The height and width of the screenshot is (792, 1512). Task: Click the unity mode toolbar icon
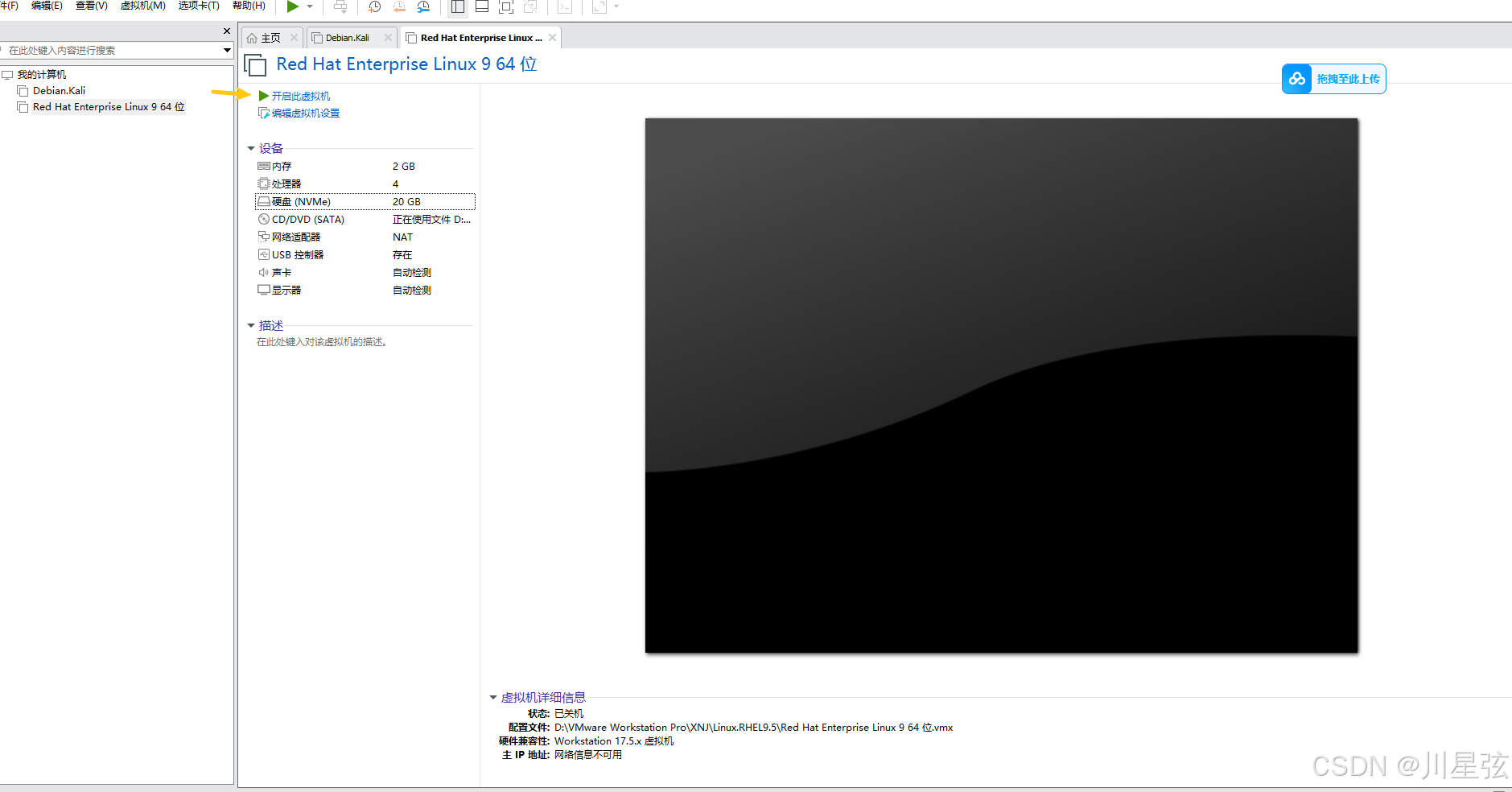pyautogui.click(x=530, y=6)
